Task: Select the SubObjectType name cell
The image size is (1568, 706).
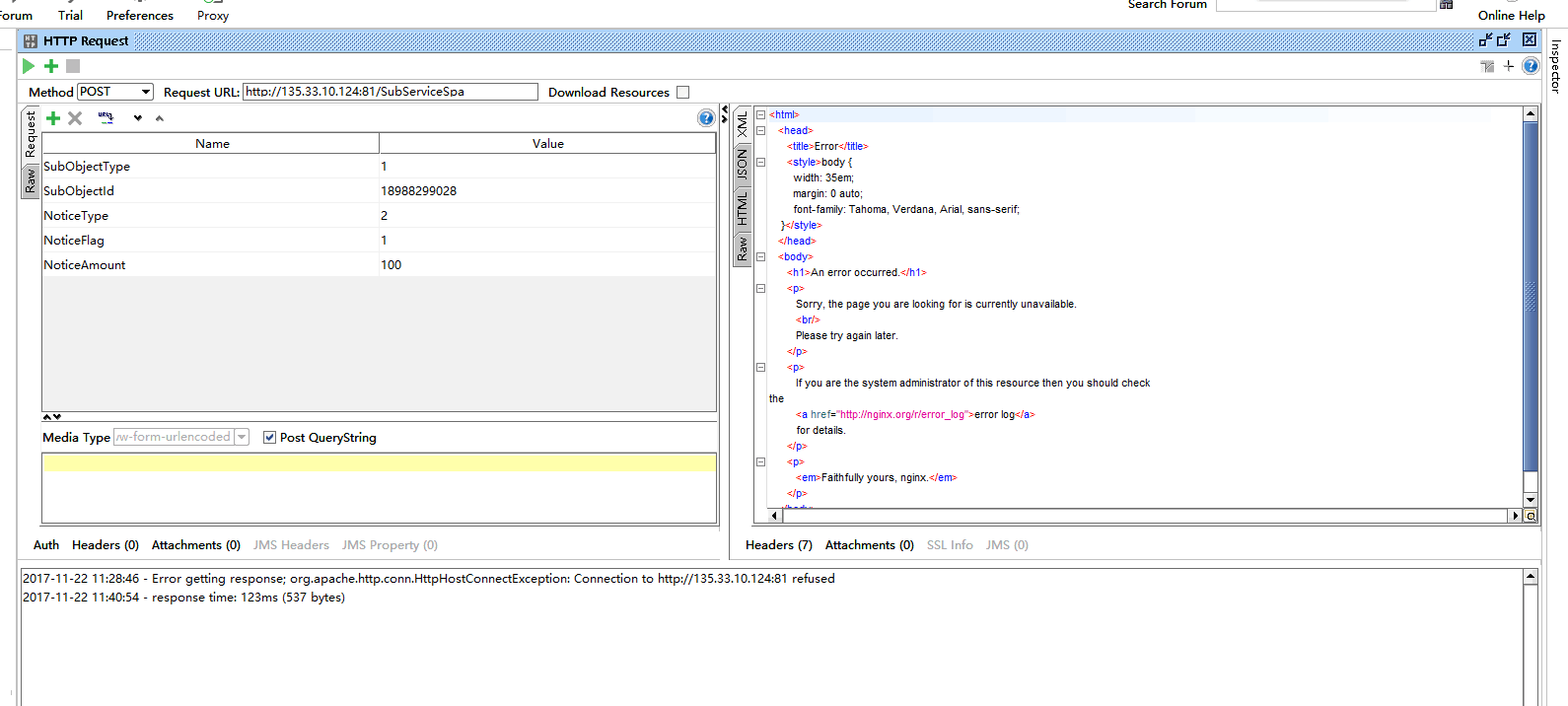Action: click(x=210, y=167)
